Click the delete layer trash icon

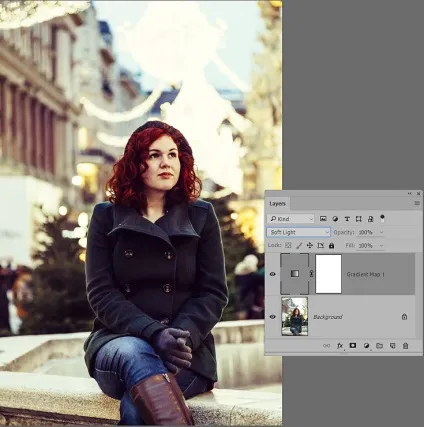405,346
